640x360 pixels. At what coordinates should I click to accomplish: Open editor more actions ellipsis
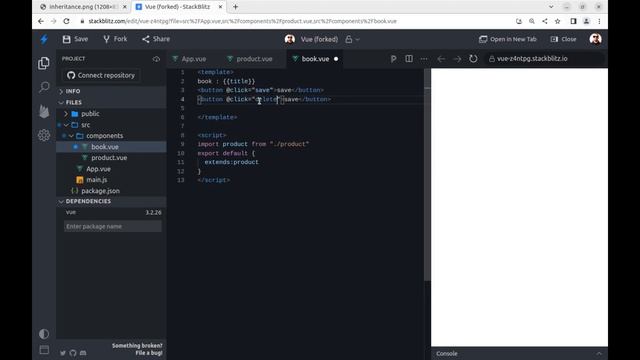pos(424,59)
